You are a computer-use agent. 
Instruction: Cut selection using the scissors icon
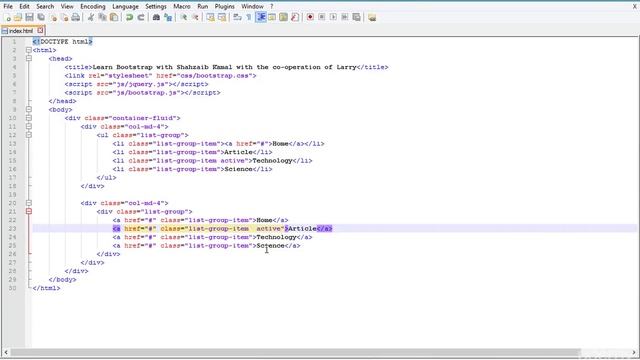(x=91, y=17)
